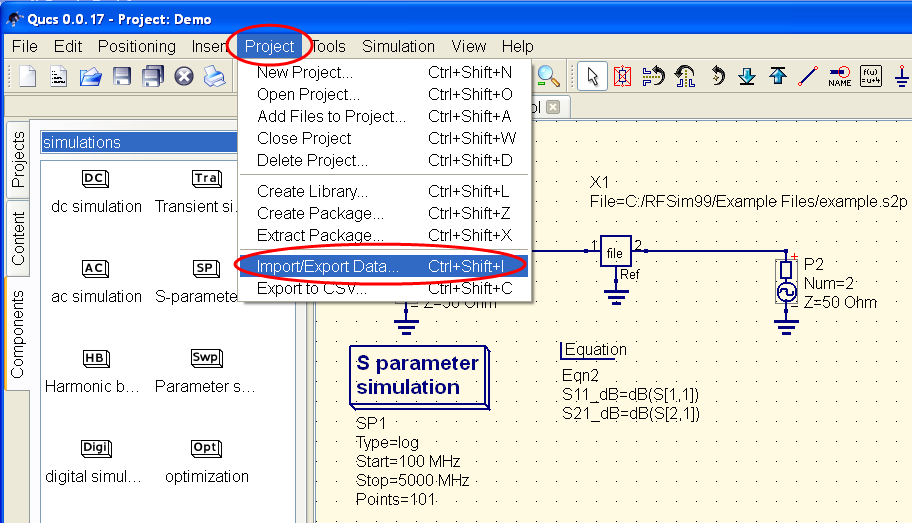This screenshot has height=523, width=912.
Task: Open the Simulation menu
Action: 398,46
